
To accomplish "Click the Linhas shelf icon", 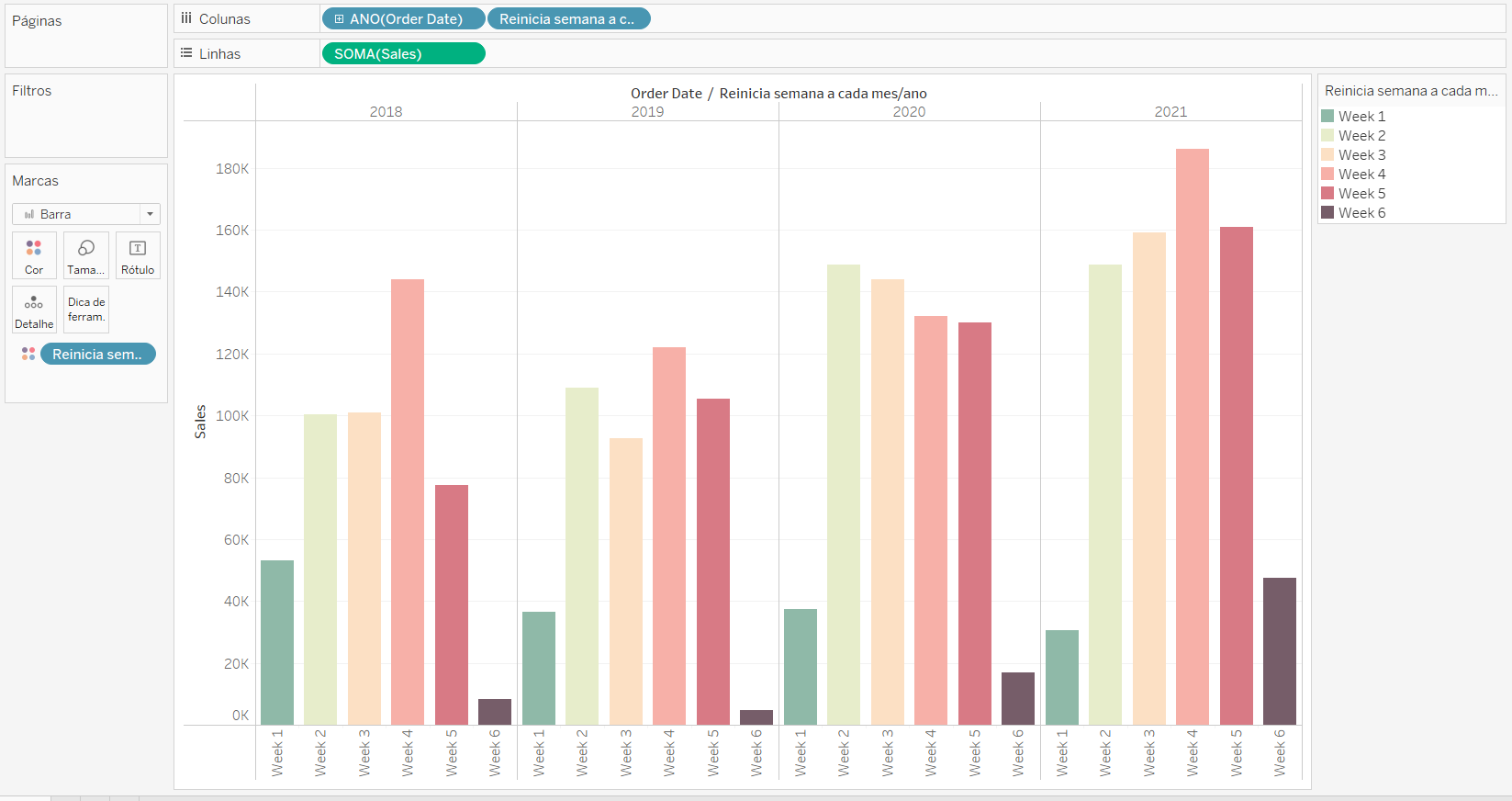I will click(x=186, y=53).
